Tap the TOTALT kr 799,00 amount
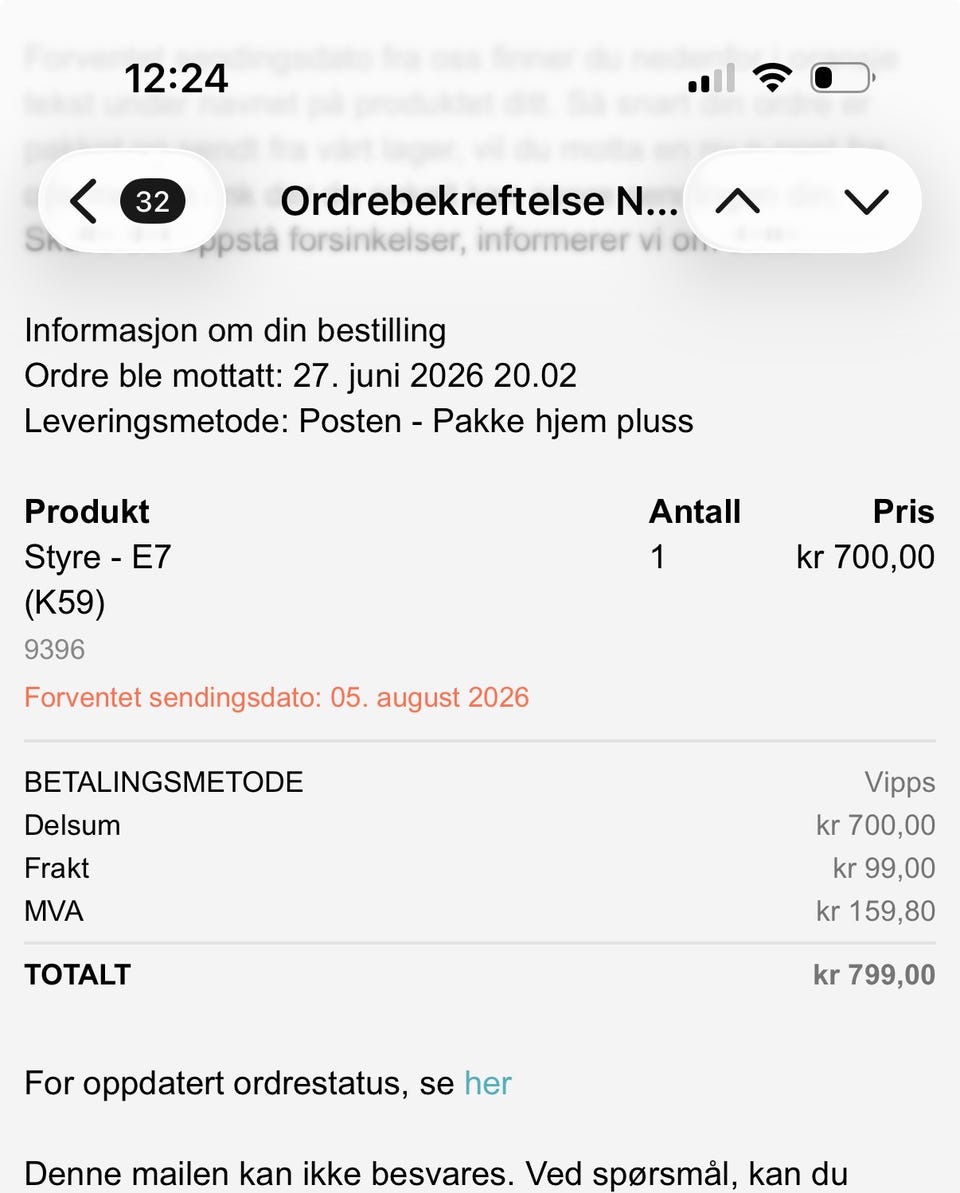The width and height of the screenshot is (960, 1193). tap(874, 975)
